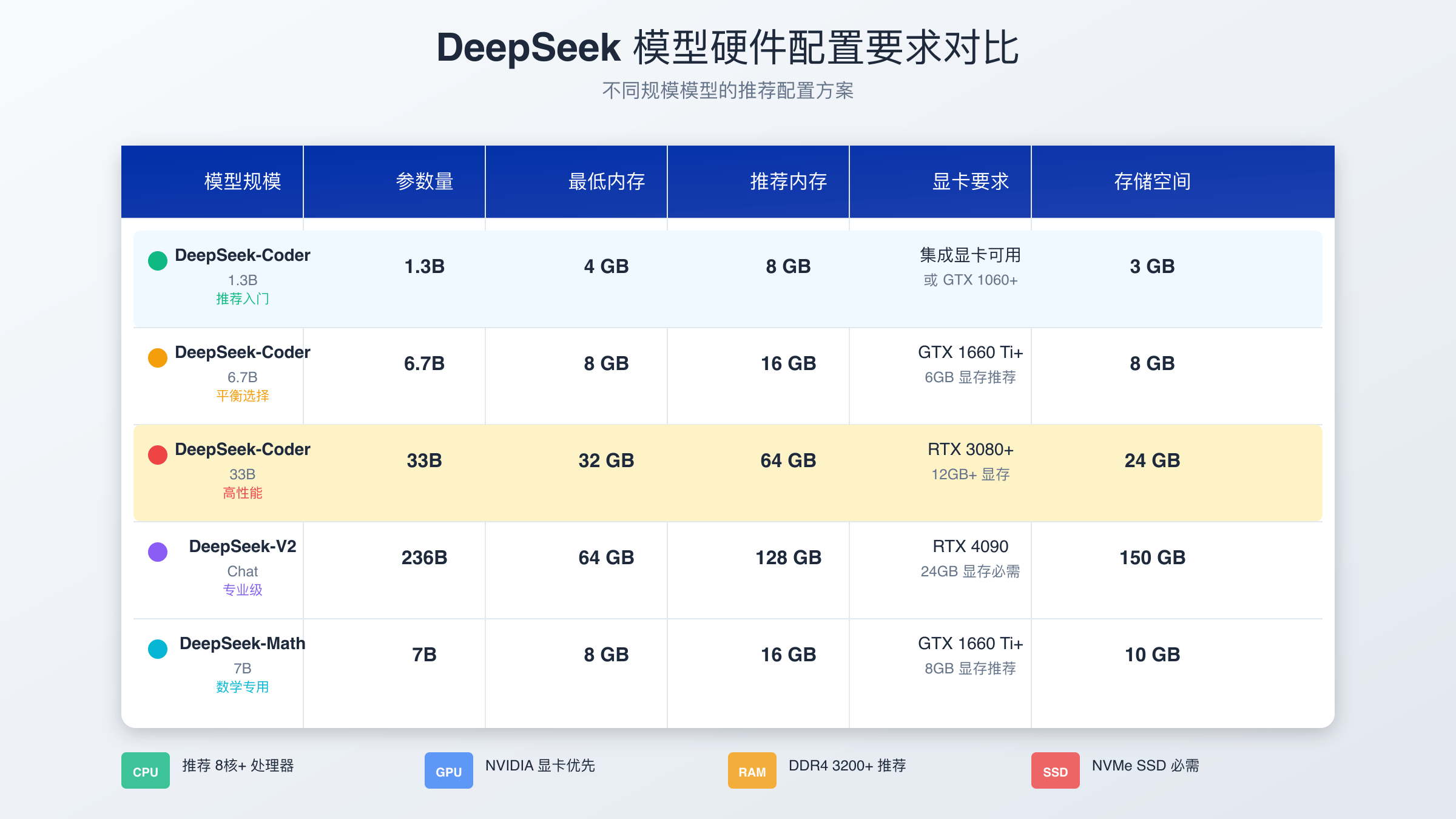Click the Chat label under DeepSeek-V2
The width and height of the screenshot is (1456, 819).
tap(243, 571)
